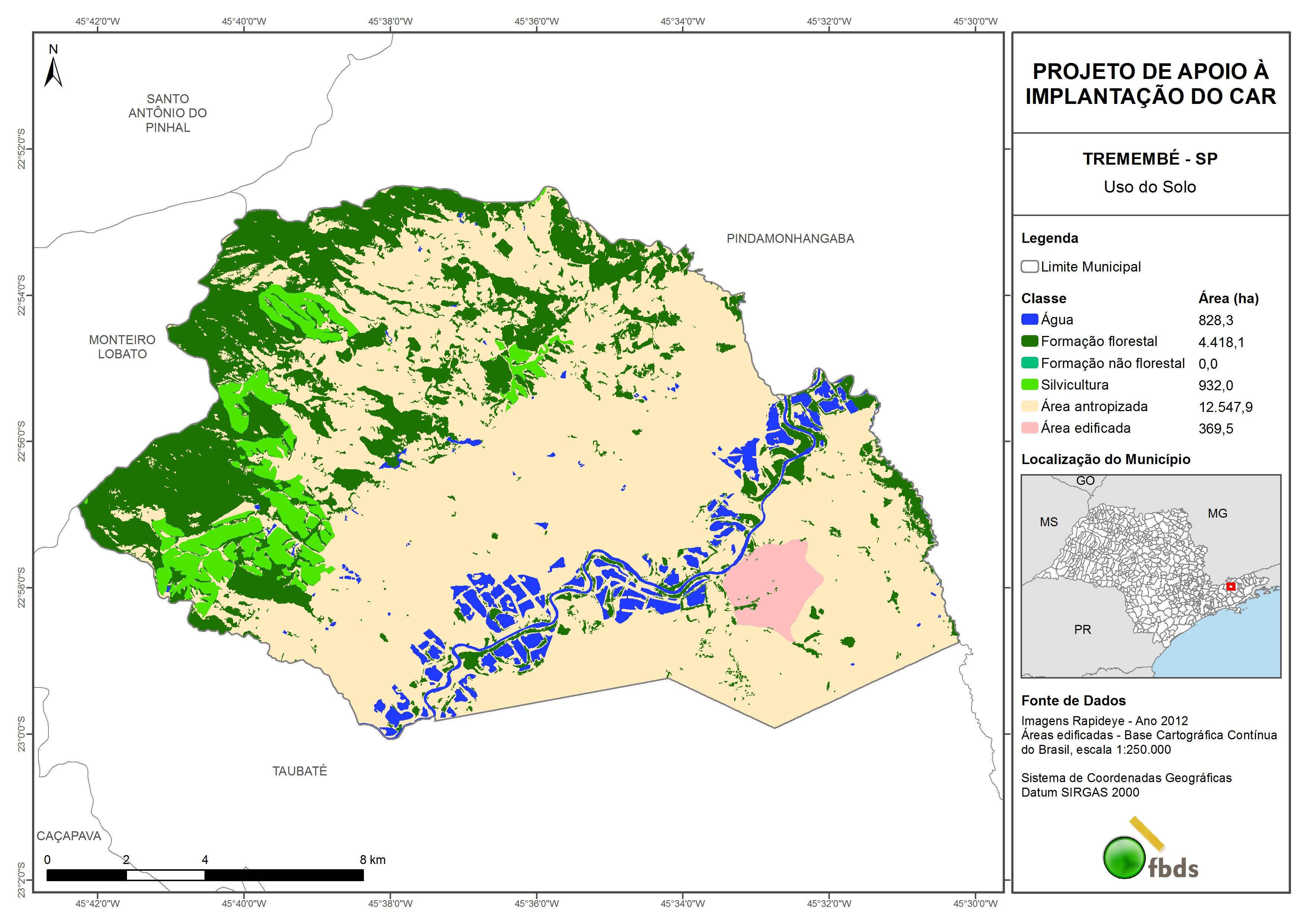Click the MONTEIRO LOBATO label

coord(122,347)
